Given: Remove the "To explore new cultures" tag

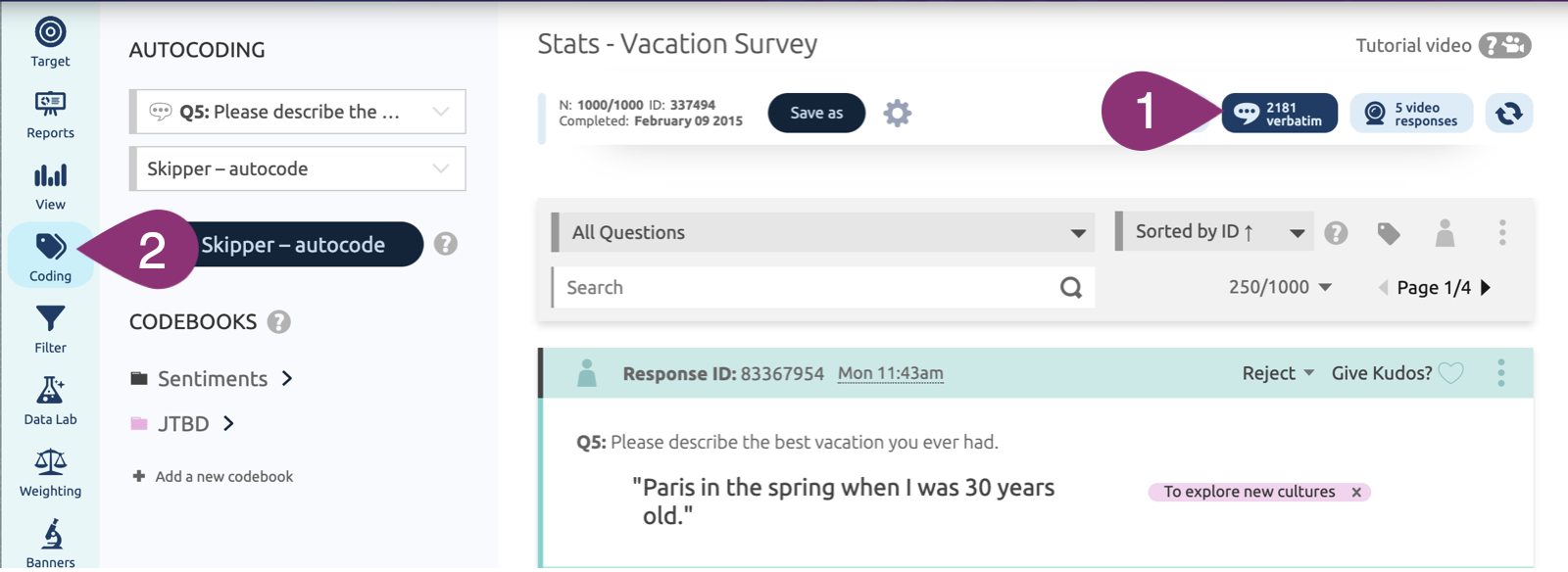Looking at the screenshot, I should point(1356,493).
